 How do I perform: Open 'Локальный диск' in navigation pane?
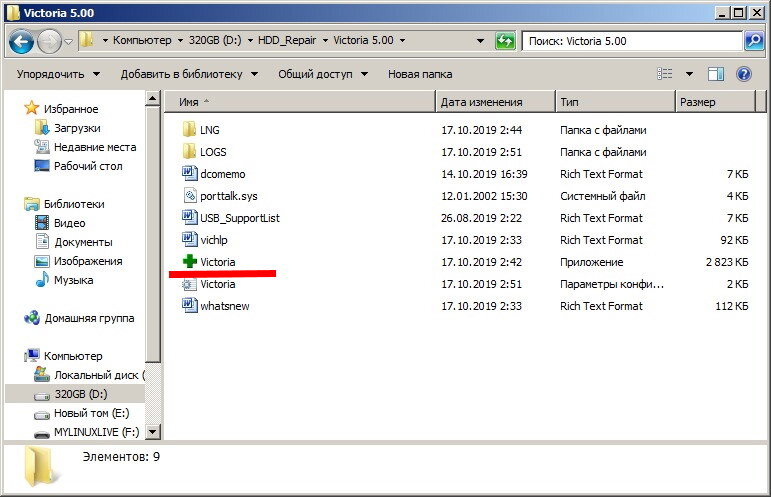(99, 375)
